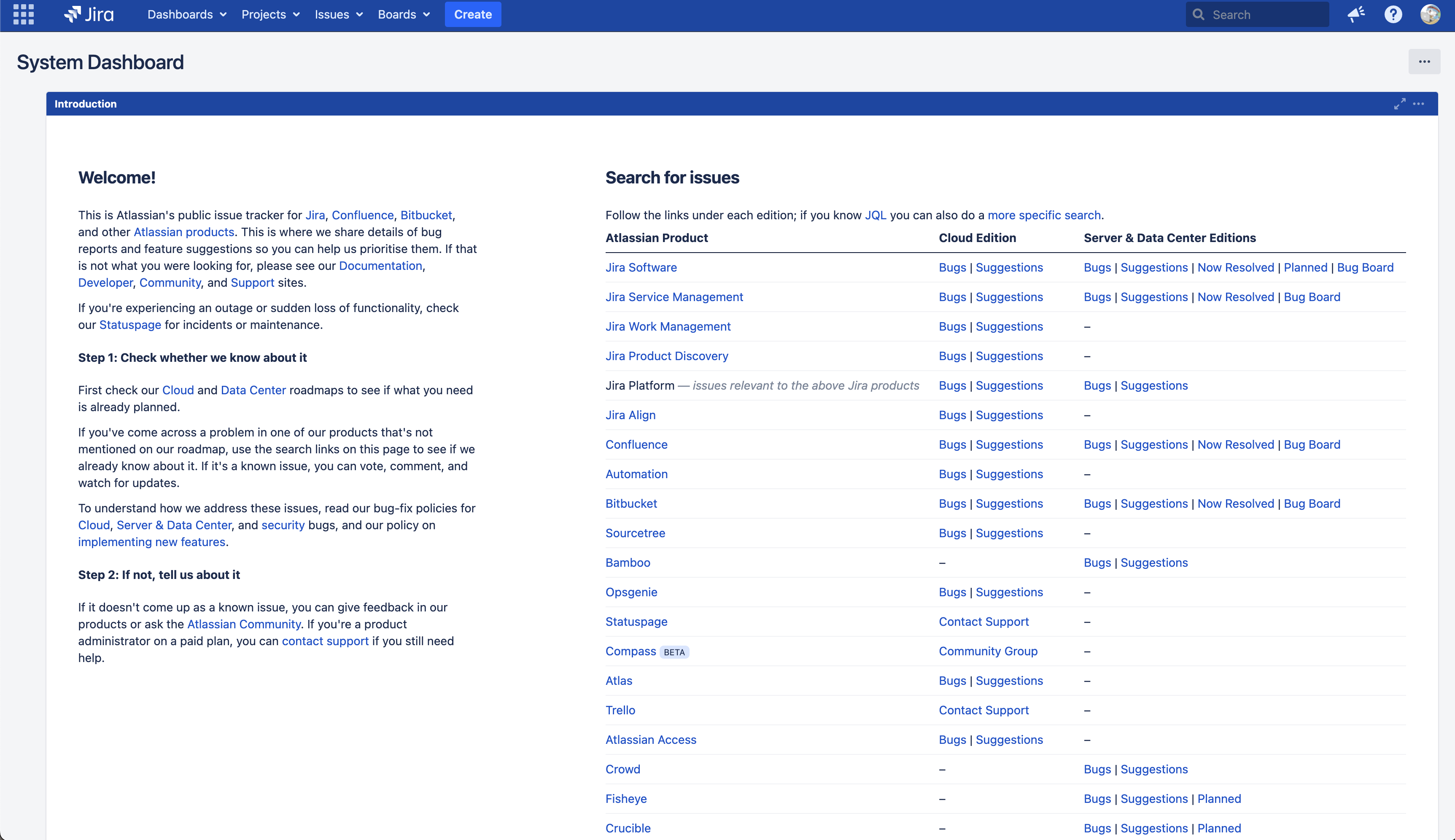Open the more specific search link

click(x=1044, y=215)
